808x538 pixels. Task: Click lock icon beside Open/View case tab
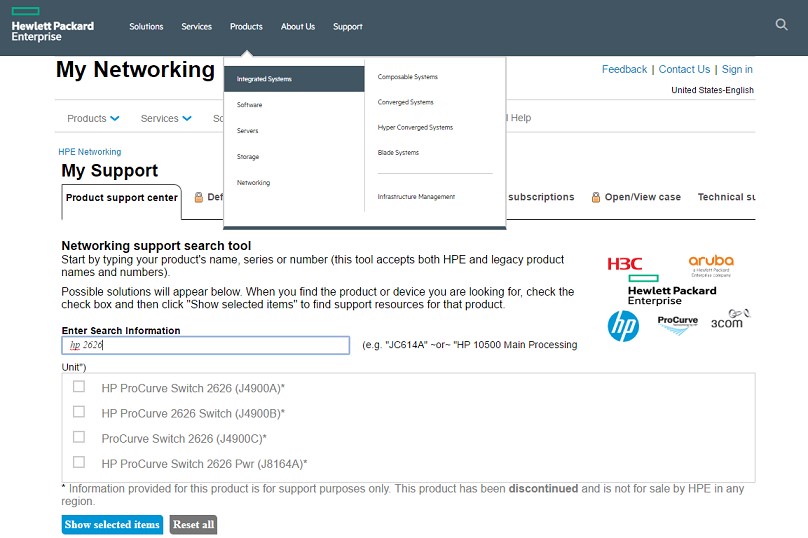pyautogui.click(x=596, y=197)
